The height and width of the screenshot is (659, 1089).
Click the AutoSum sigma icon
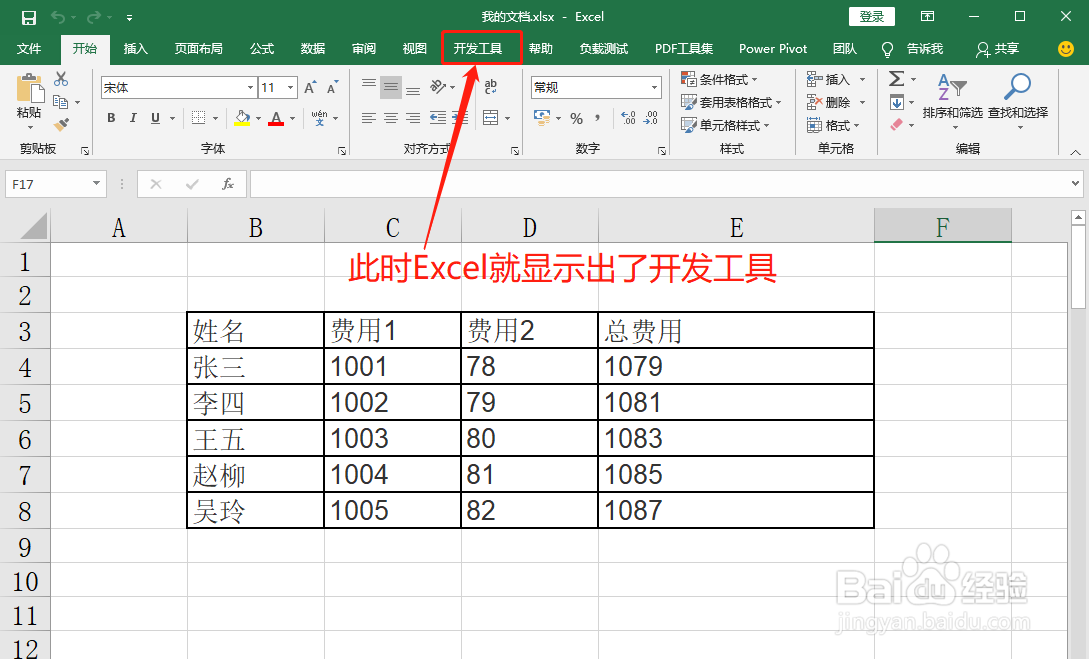pyautogui.click(x=897, y=78)
